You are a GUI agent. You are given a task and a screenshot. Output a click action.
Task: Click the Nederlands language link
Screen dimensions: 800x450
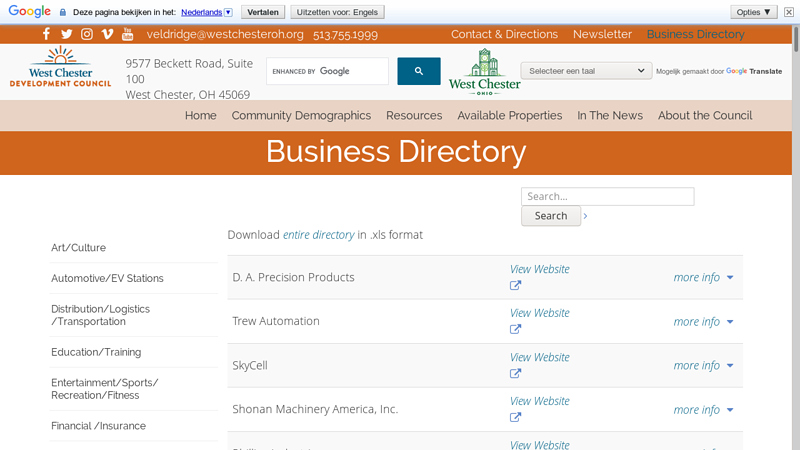pos(202,12)
